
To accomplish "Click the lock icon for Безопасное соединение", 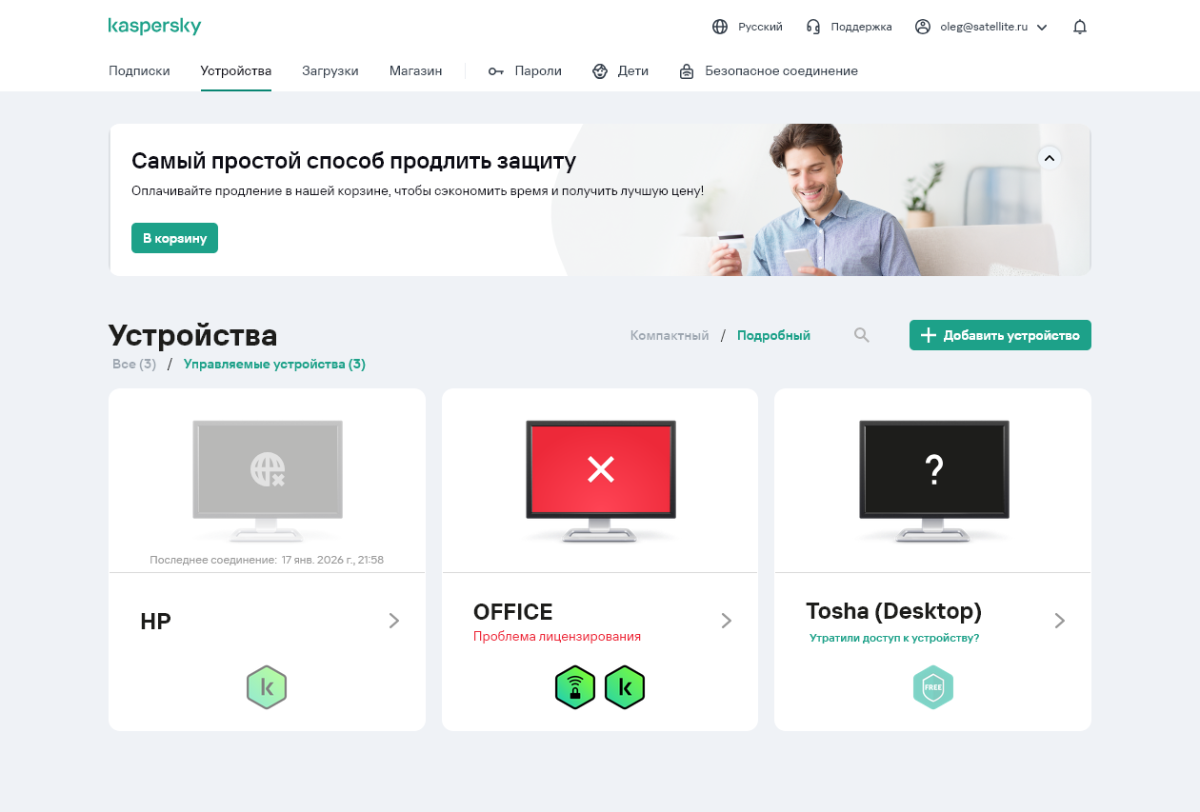I will click(x=686, y=71).
